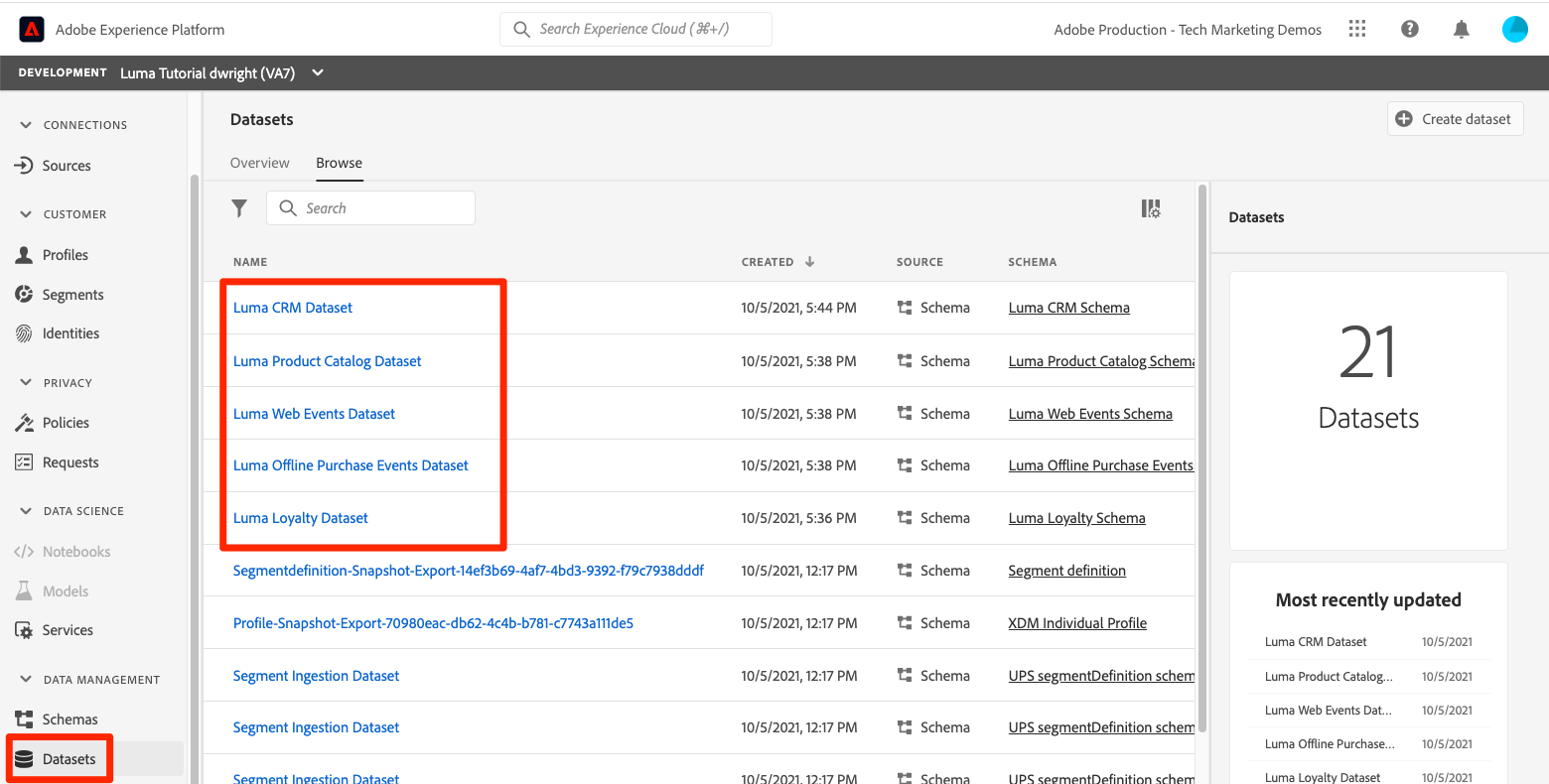Open the notifications bell icon
Viewport: 1549px width, 784px height.
(x=1461, y=30)
